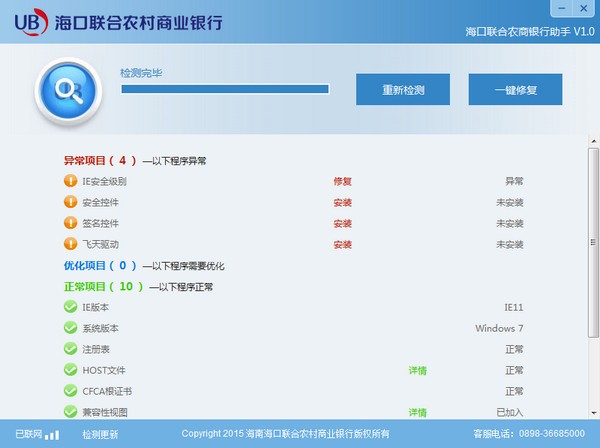
Task: Click 安装 link for 签名控件
Action: pos(342,223)
